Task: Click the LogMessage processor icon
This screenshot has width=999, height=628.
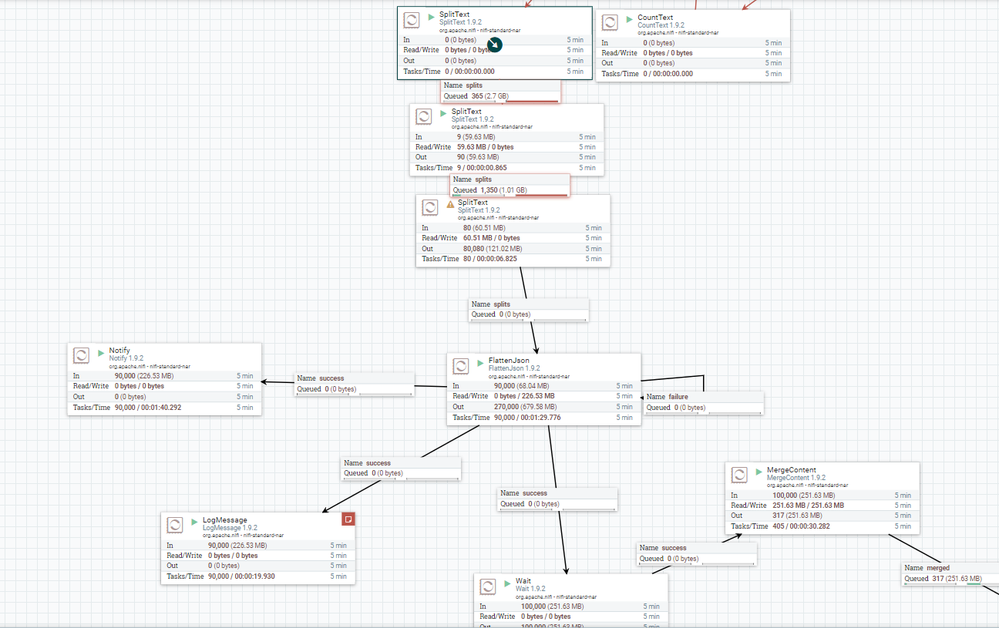Action: pyautogui.click(x=175, y=525)
